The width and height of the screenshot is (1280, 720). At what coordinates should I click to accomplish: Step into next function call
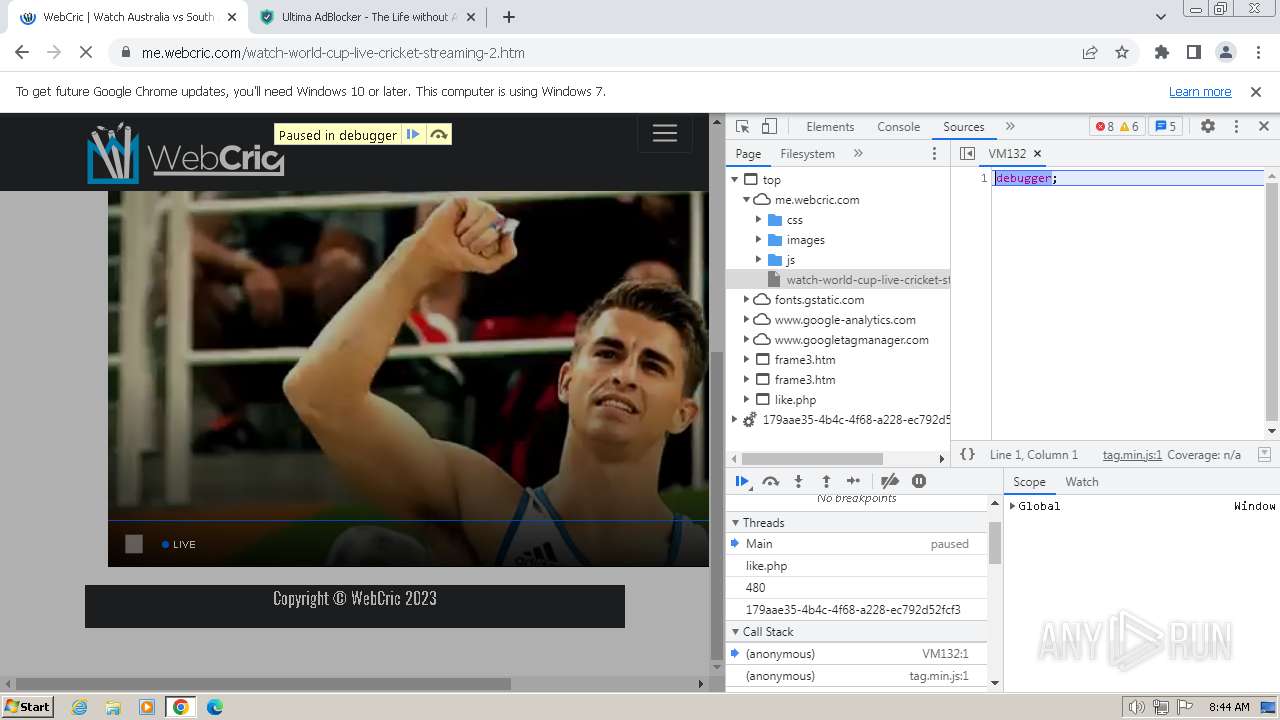798,481
